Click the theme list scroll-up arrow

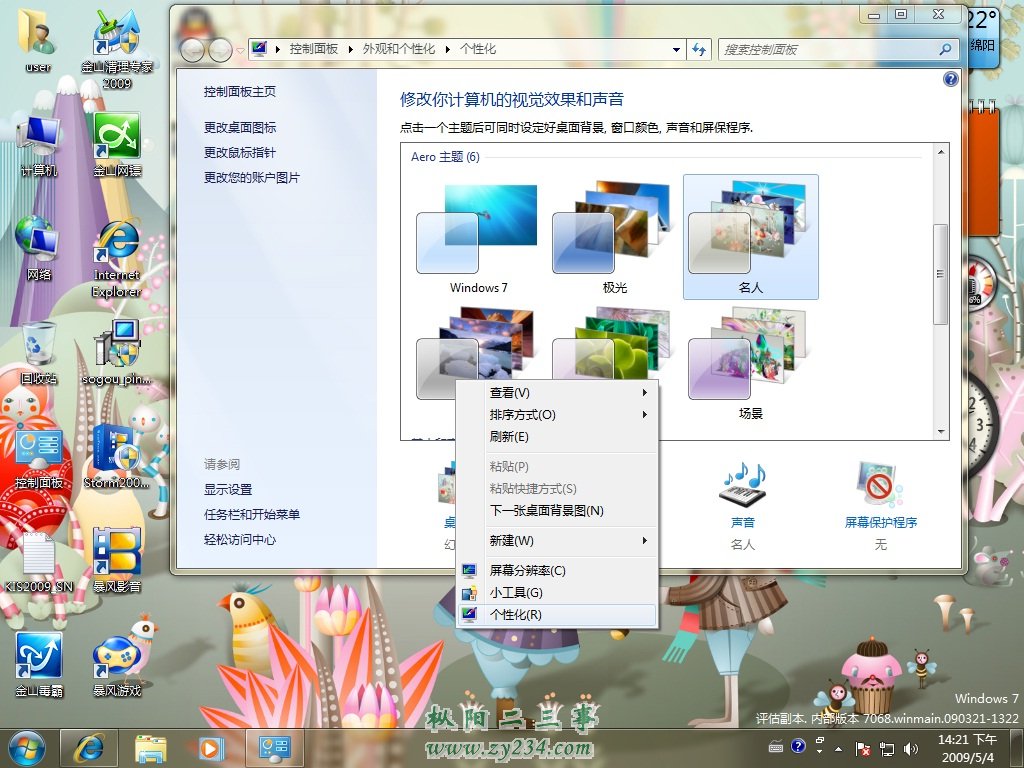point(940,152)
